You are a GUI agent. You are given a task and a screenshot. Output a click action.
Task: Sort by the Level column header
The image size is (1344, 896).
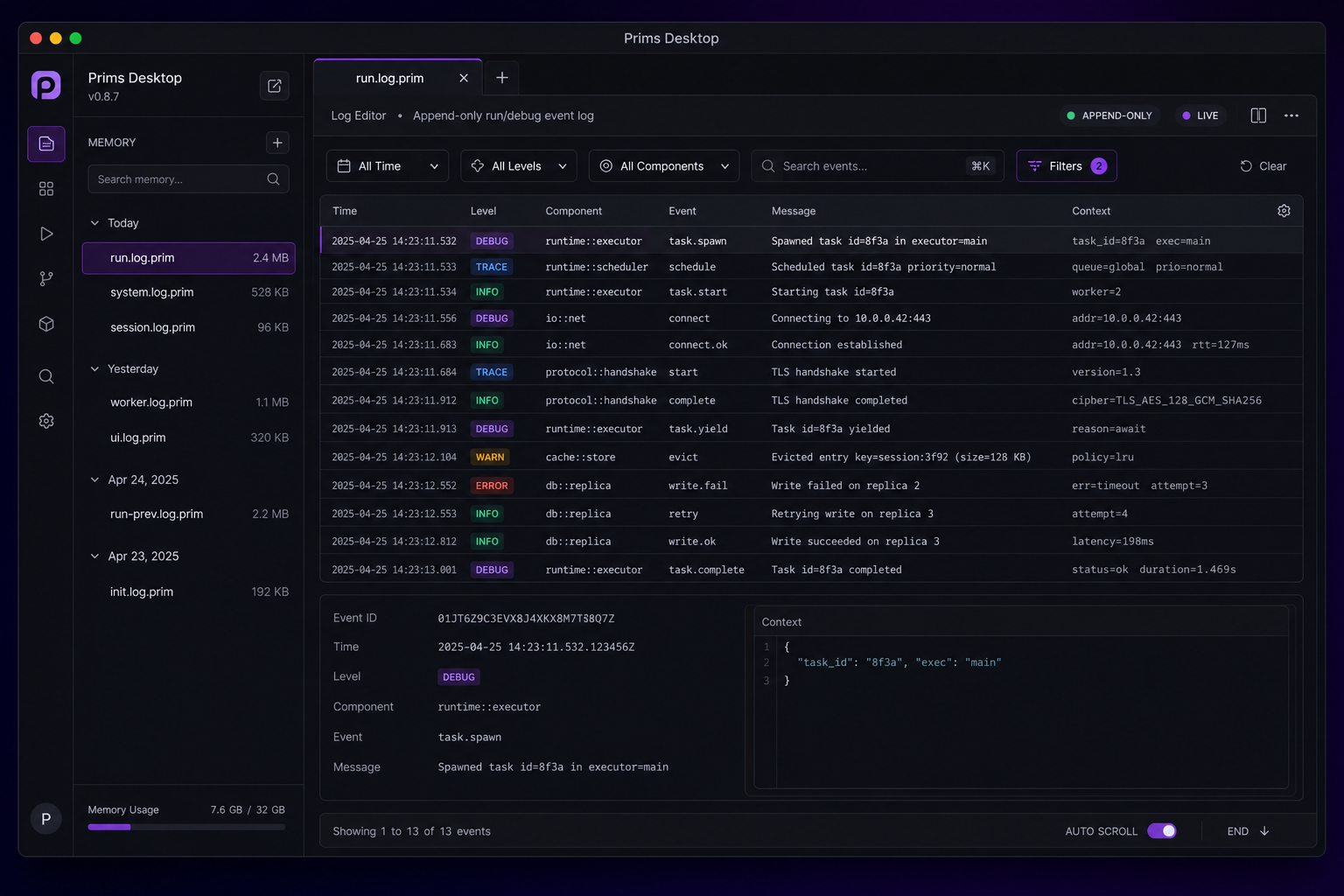(483, 211)
